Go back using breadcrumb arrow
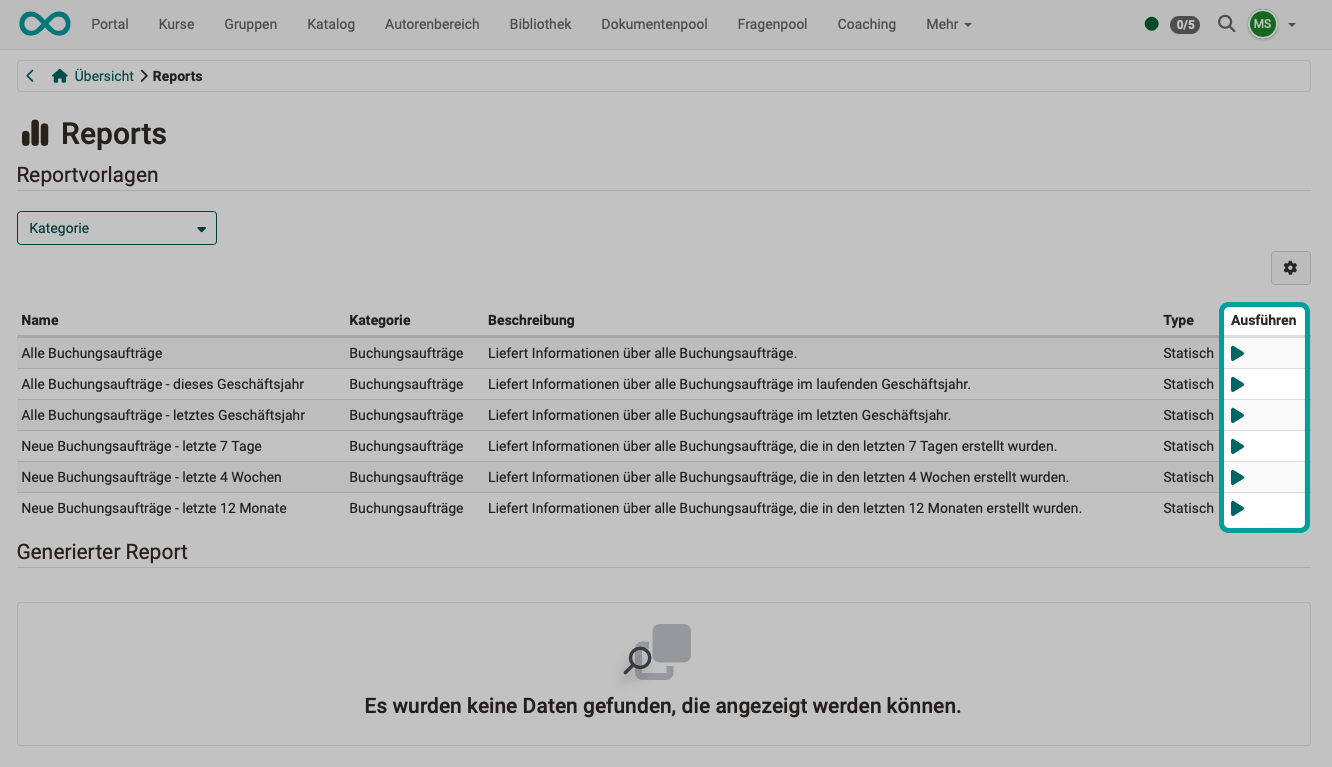 [29, 74]
